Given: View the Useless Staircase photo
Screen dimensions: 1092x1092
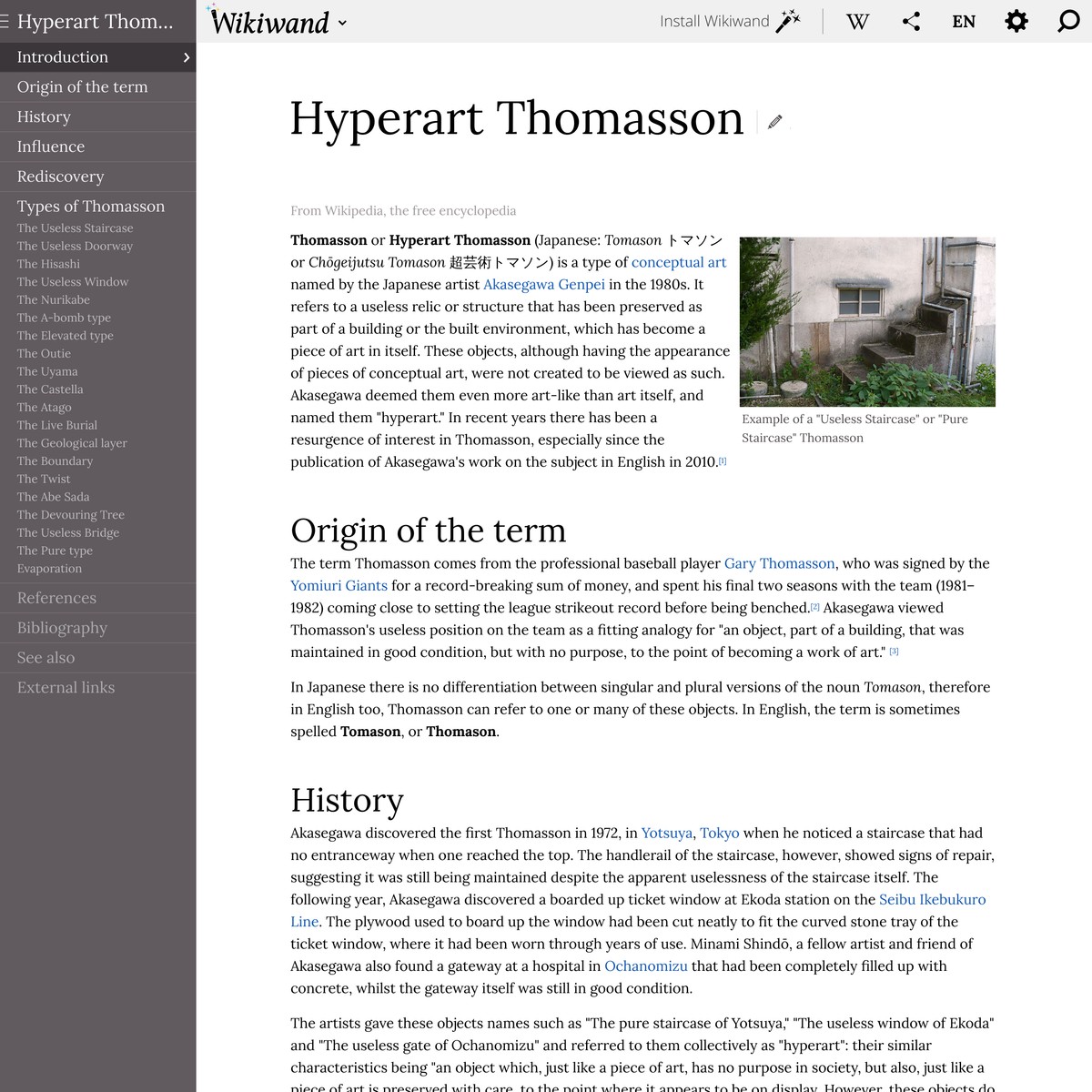Looking at the screenshot, I should (867, 321).
